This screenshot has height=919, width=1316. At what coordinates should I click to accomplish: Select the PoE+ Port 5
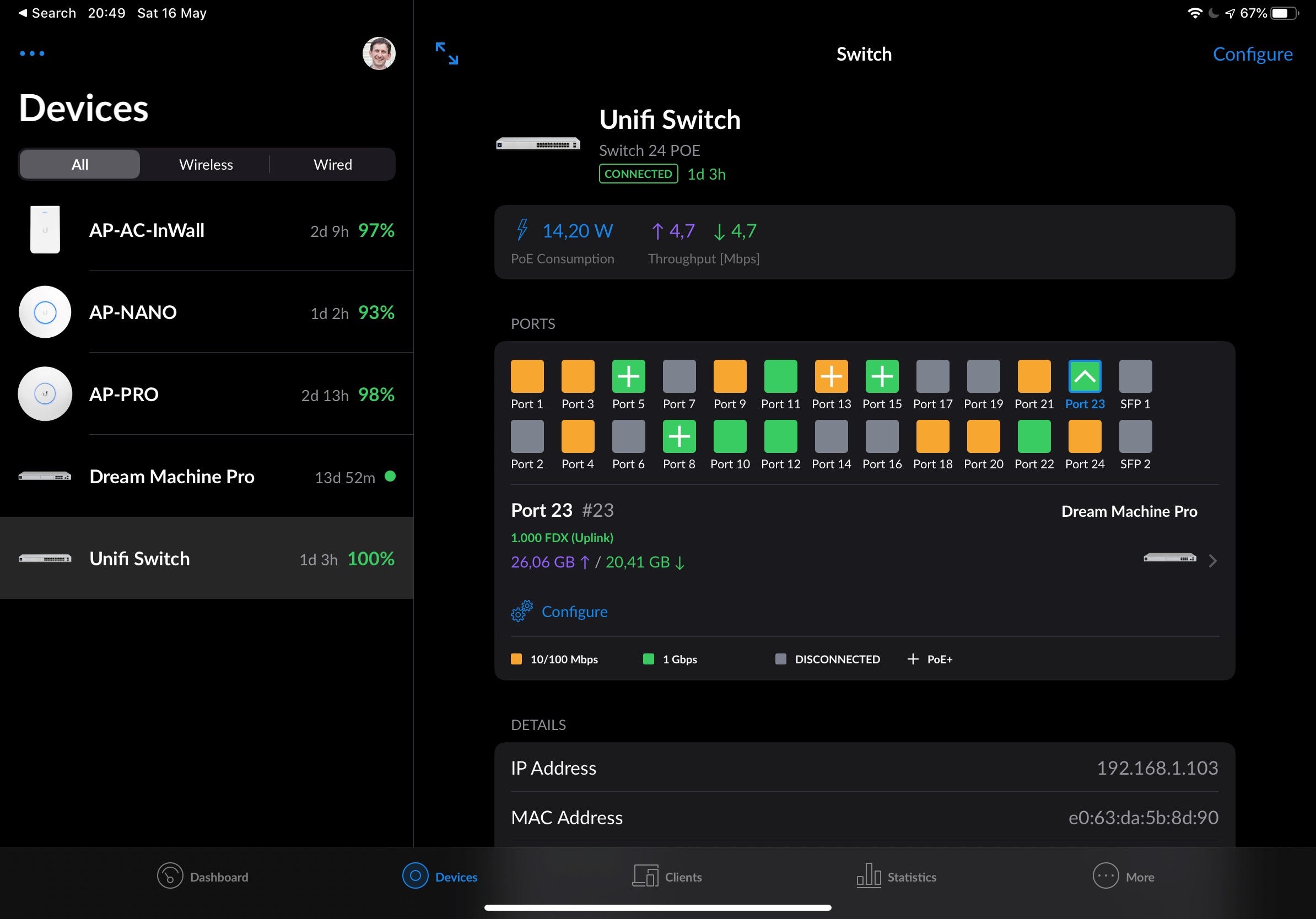click(628, 376)
